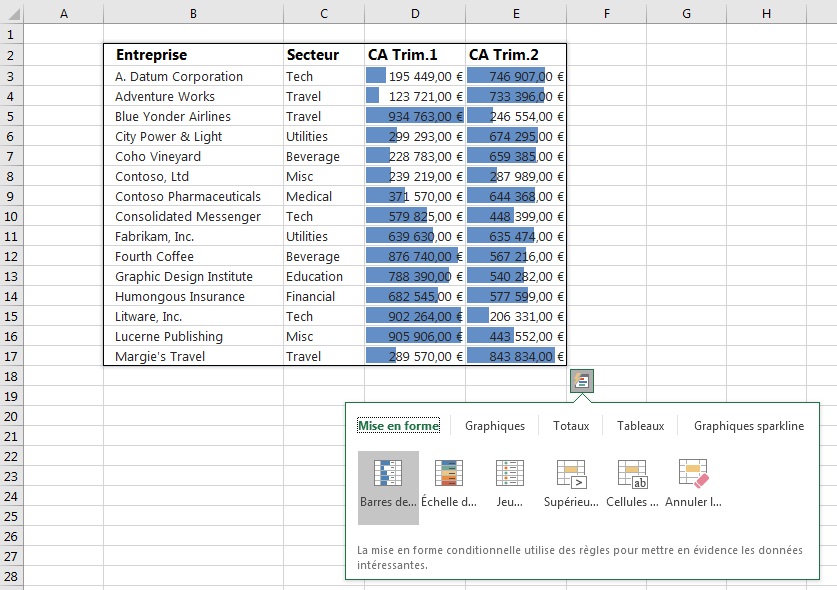Select the Fourth Coffee cell

(x=193, y=256)
